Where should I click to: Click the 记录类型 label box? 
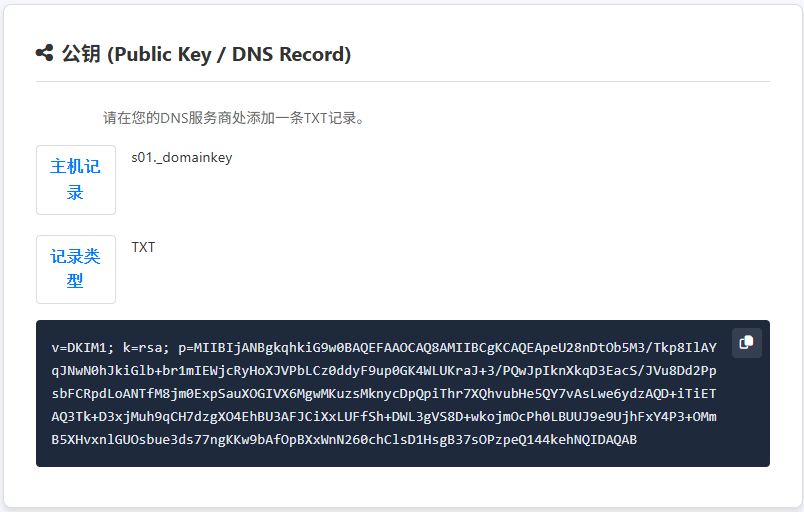(76, 269)
